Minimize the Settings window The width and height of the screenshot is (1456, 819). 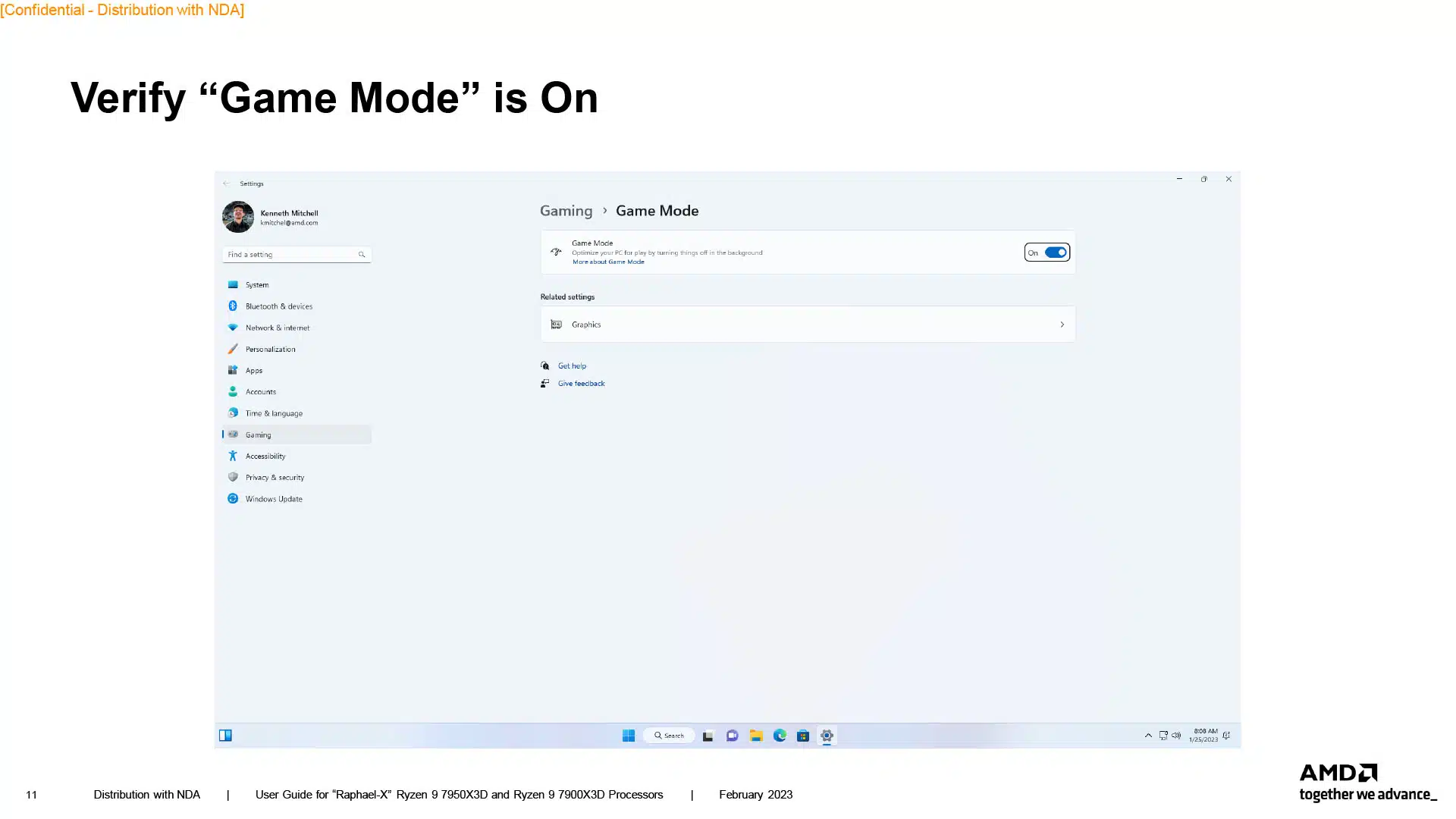pos(1179,179)
